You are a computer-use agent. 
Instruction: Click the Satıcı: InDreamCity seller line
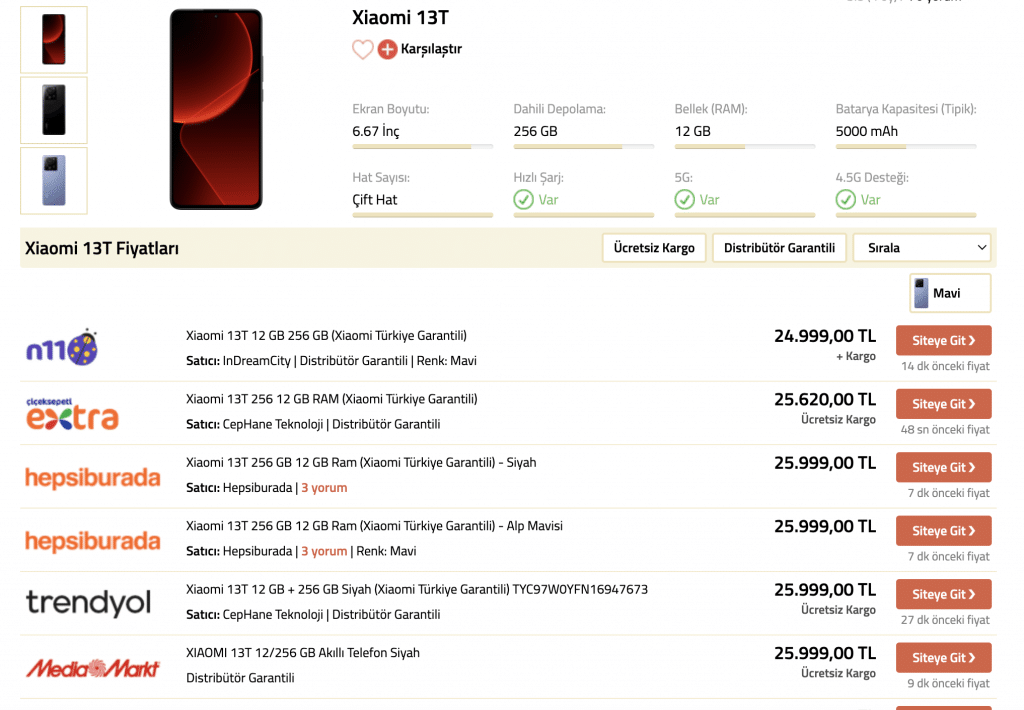coord(331,361)
